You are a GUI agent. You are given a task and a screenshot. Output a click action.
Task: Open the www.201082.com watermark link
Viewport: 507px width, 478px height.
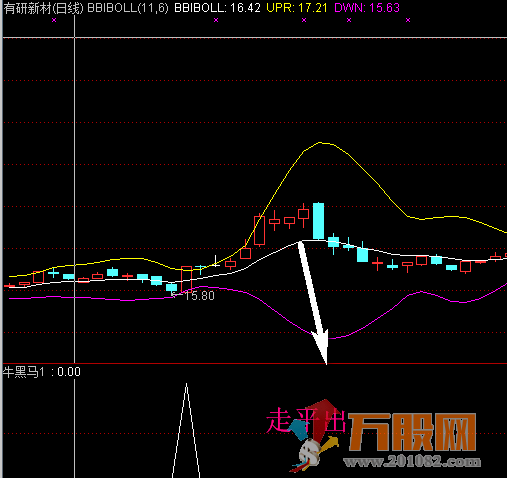click(x=412, y=462)
